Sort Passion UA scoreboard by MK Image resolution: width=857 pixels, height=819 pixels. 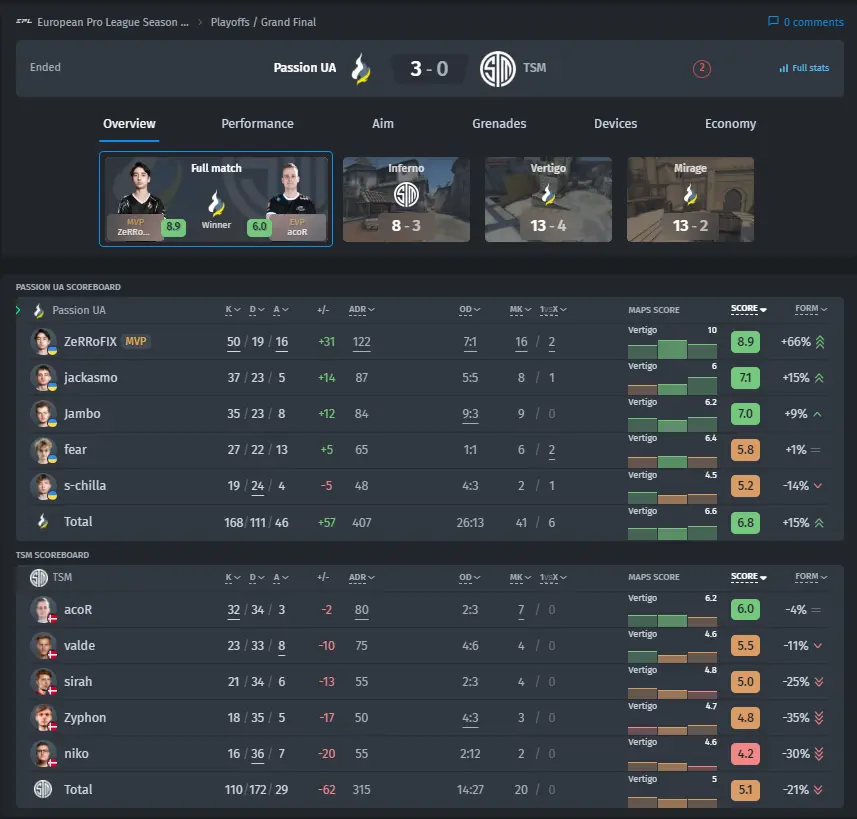click(520, 310)
